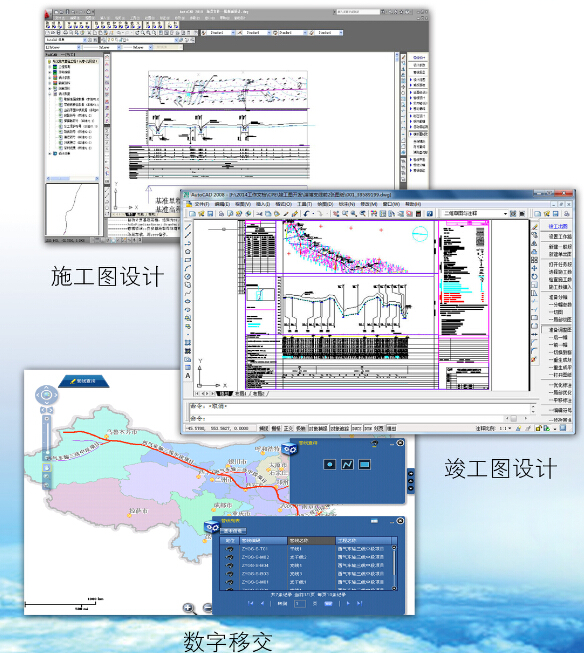The image size is (584, 653).
Task: Open the 插入(I) menu
Action: click(262, 204)
